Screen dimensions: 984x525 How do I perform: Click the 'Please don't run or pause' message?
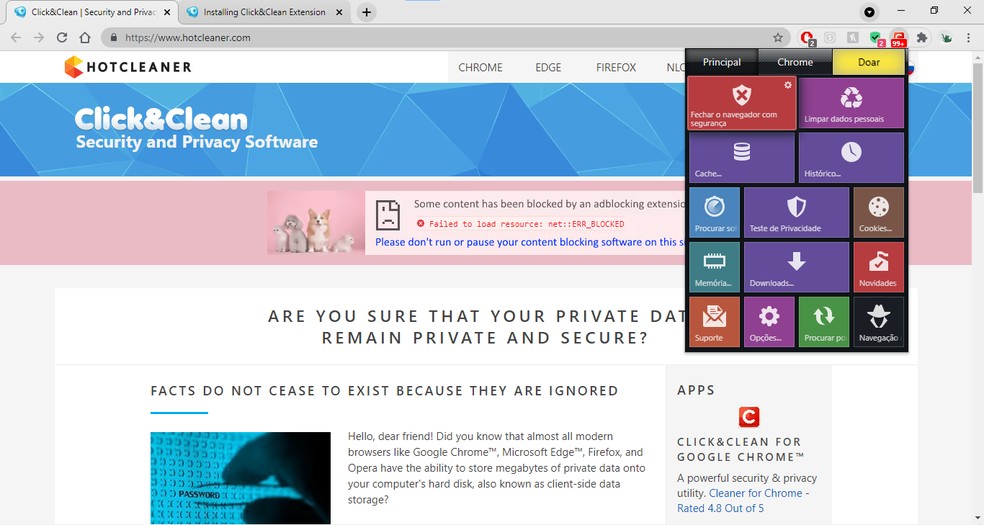click(x=530, y=242)
